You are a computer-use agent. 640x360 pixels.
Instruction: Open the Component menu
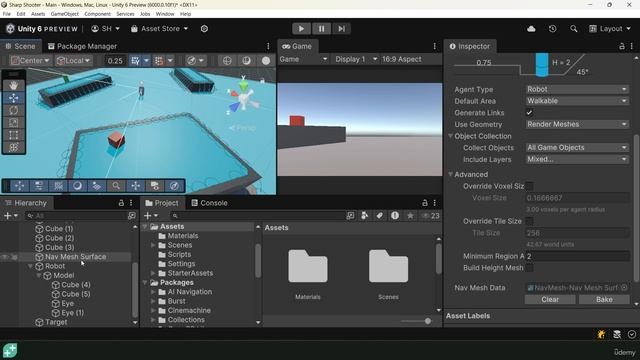(97, 14)
